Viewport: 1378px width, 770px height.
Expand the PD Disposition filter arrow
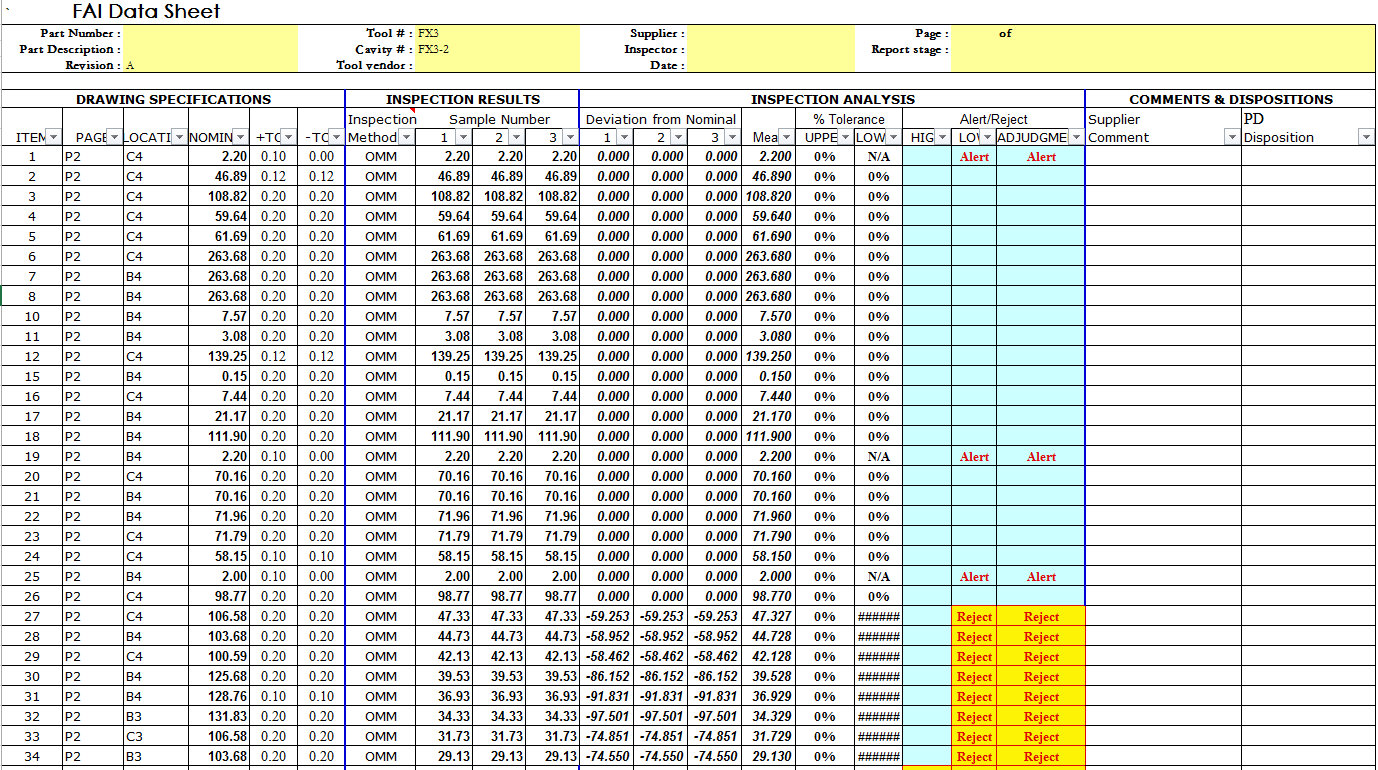[x=1366, y=137]
